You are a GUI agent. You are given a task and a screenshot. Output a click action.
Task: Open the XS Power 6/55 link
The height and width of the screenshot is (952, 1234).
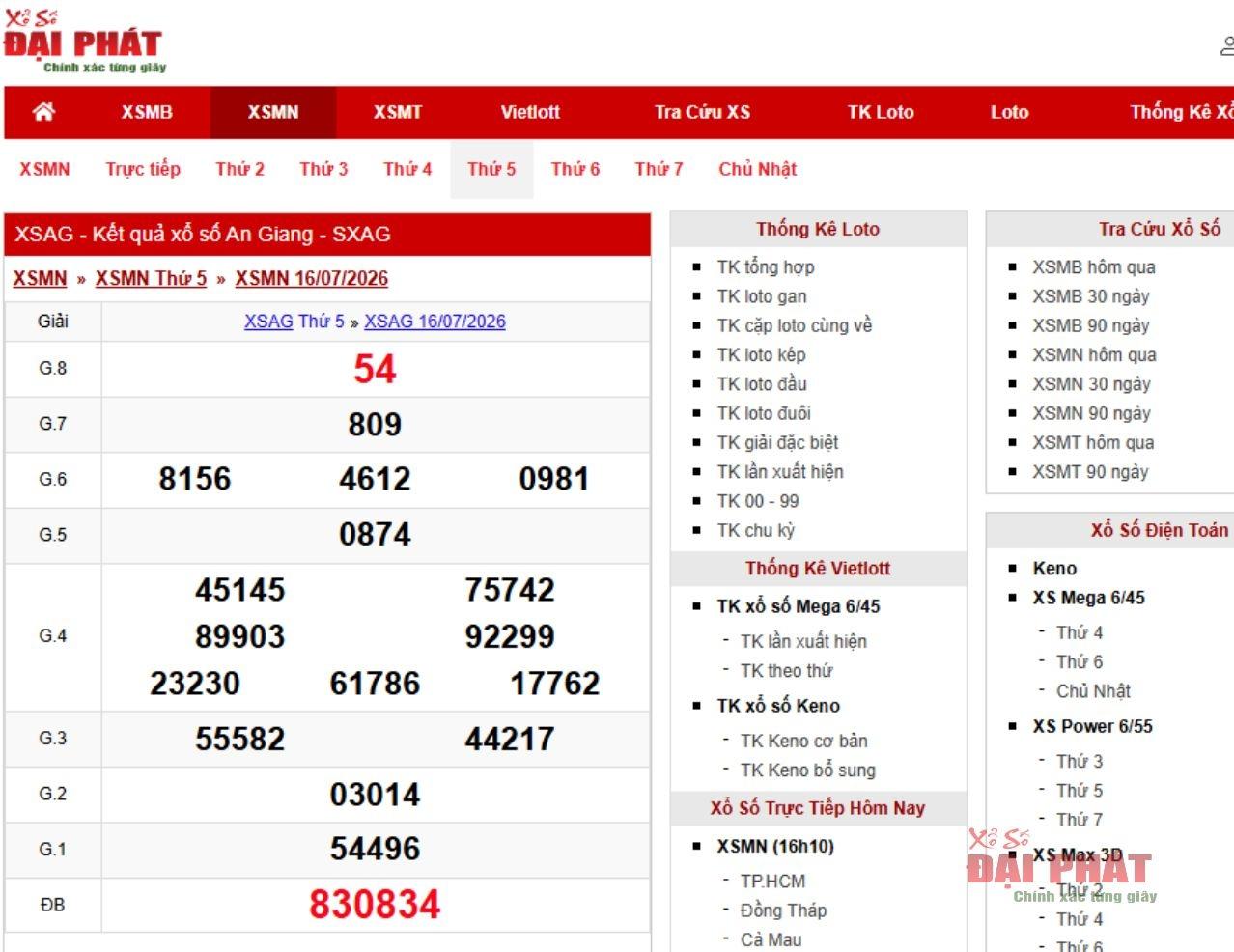[1092, 726]
